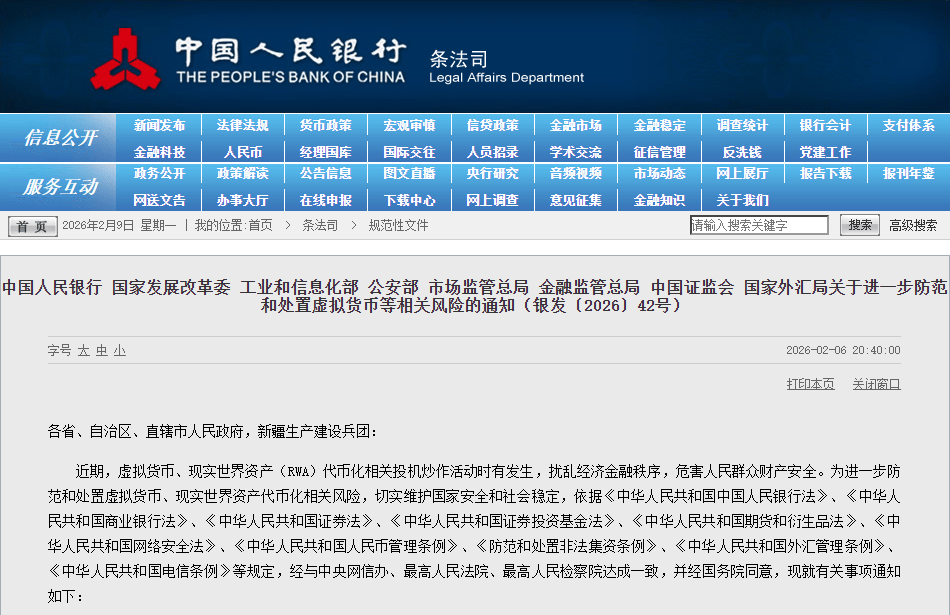Image resolution: width=950 pixels, height=615 pixels.
Task: Open the 金融知识 menu item
Action: 659,200
